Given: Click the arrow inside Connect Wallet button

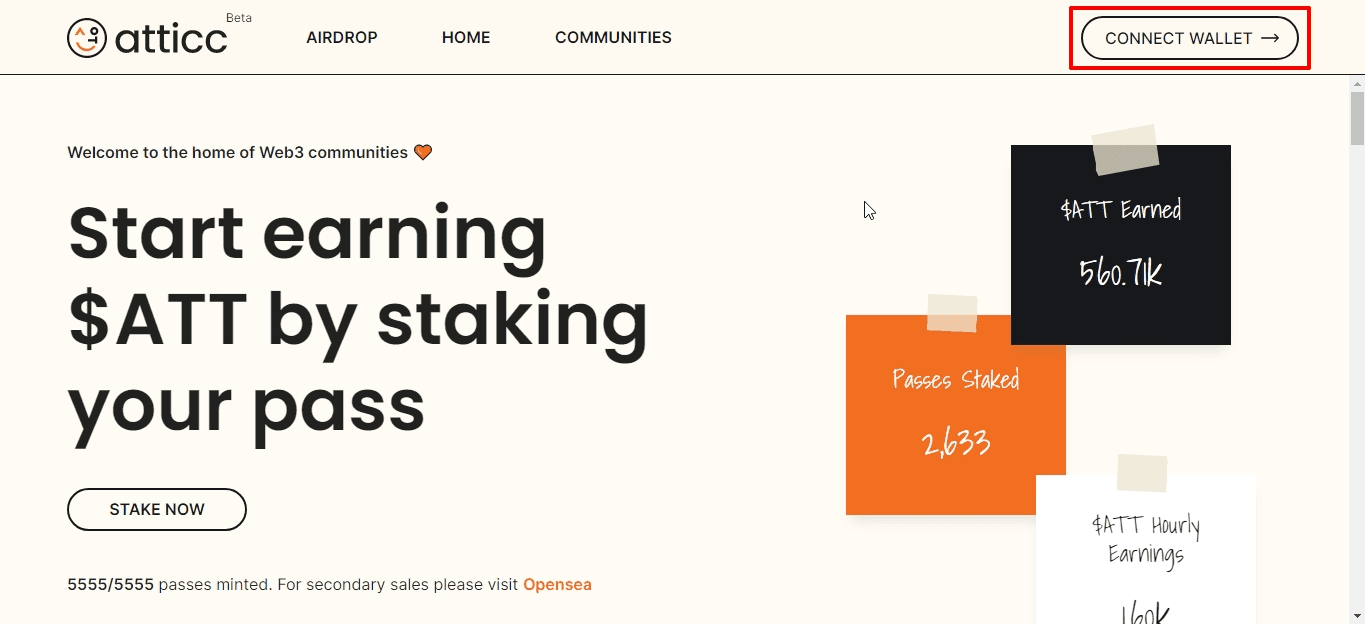Looking at the screenshot, I should tap(1270, 38).
